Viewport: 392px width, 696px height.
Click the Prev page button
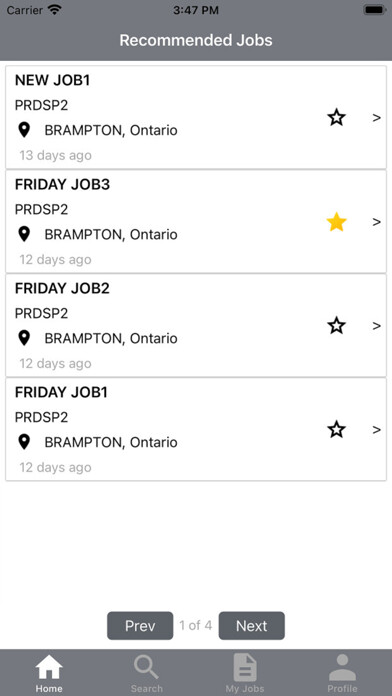(x=140, y=626)
